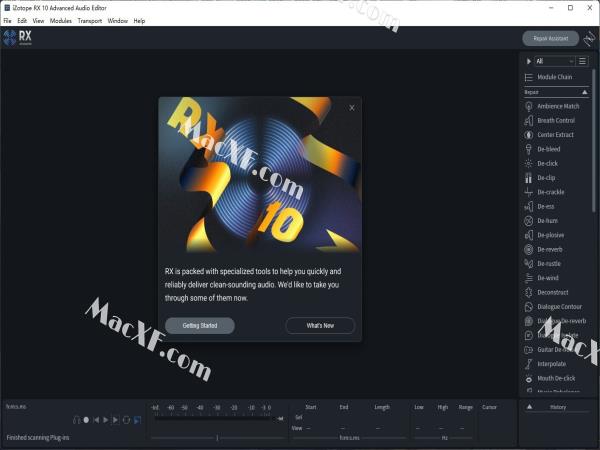
Task: Open the Edit menu
Action: [22, 21]
